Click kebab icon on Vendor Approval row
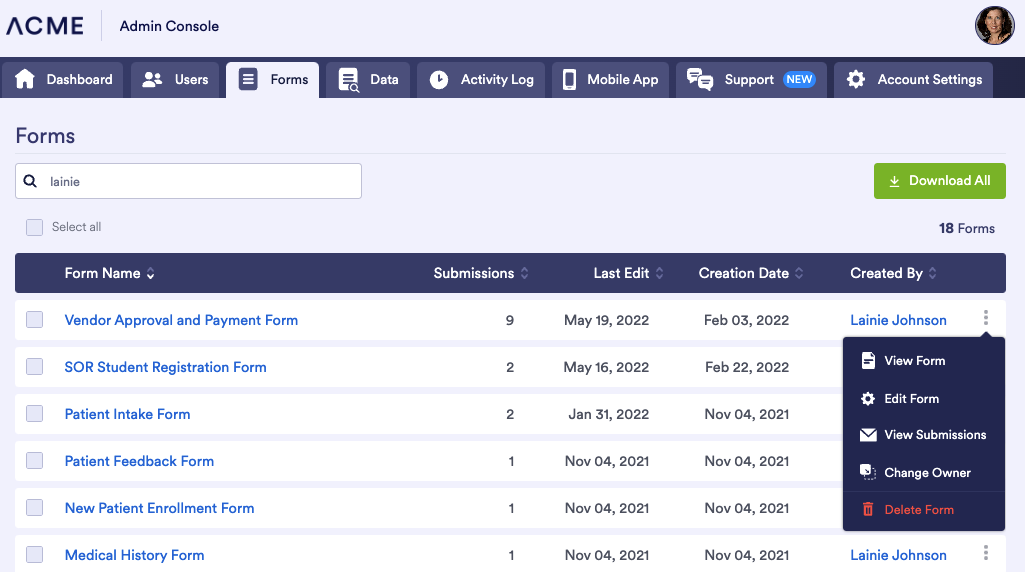 [x=986, y=318]
